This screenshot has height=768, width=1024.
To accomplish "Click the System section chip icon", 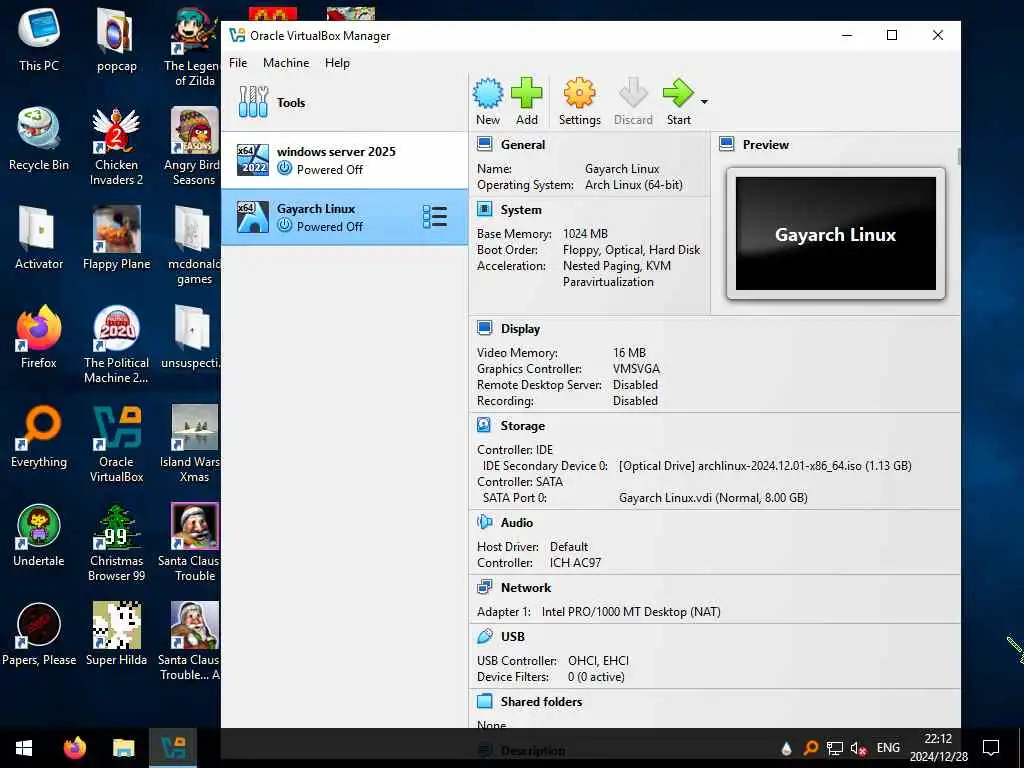I will coord(485,209).
